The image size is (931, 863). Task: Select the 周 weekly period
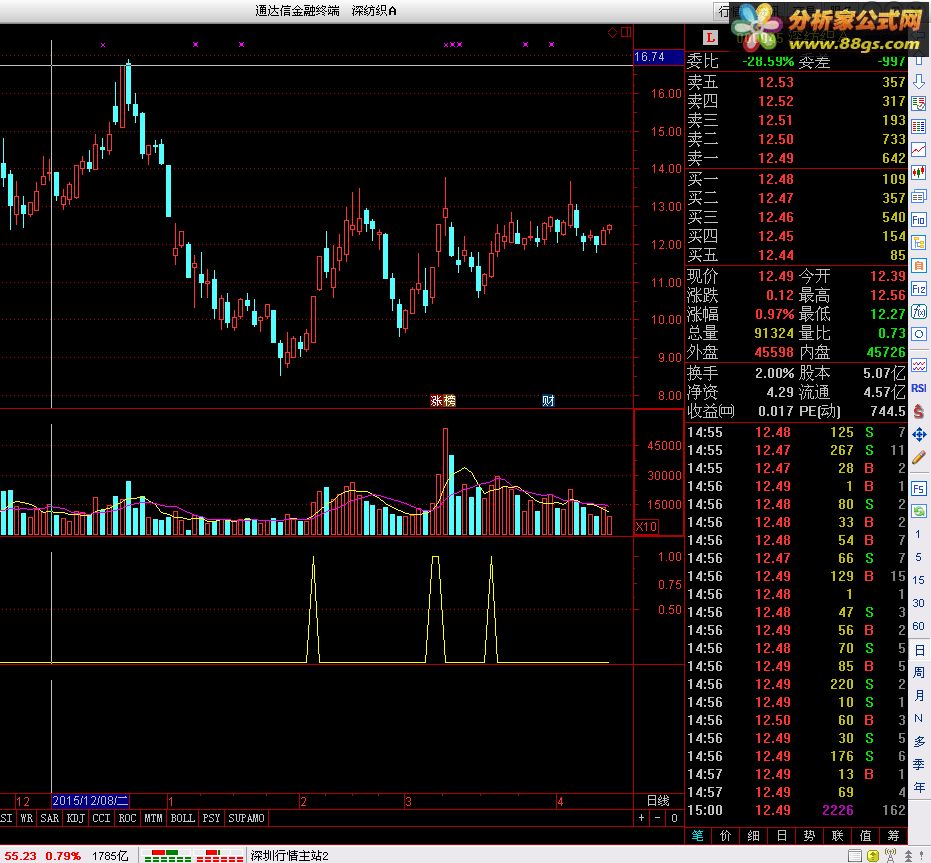click(x=919, y=672)
